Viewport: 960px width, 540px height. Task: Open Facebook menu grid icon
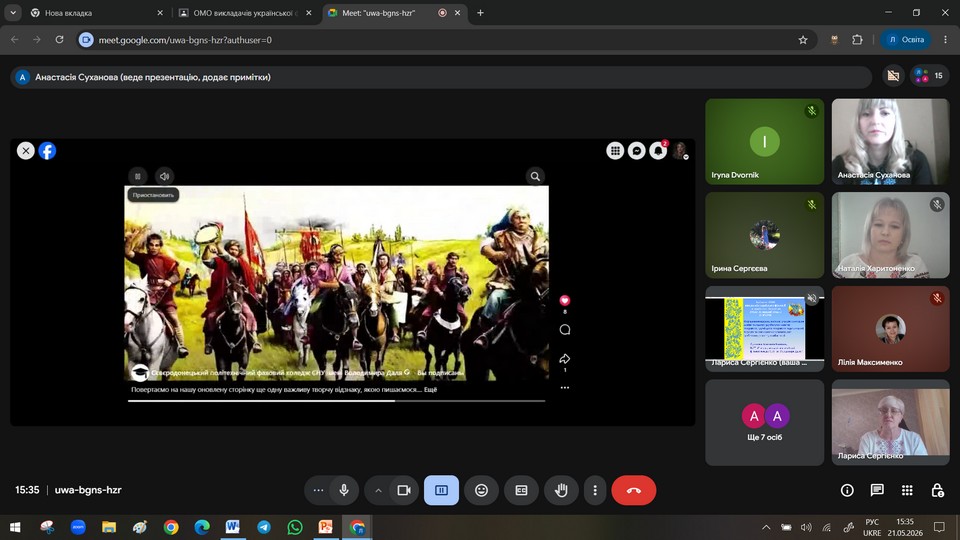615,151
